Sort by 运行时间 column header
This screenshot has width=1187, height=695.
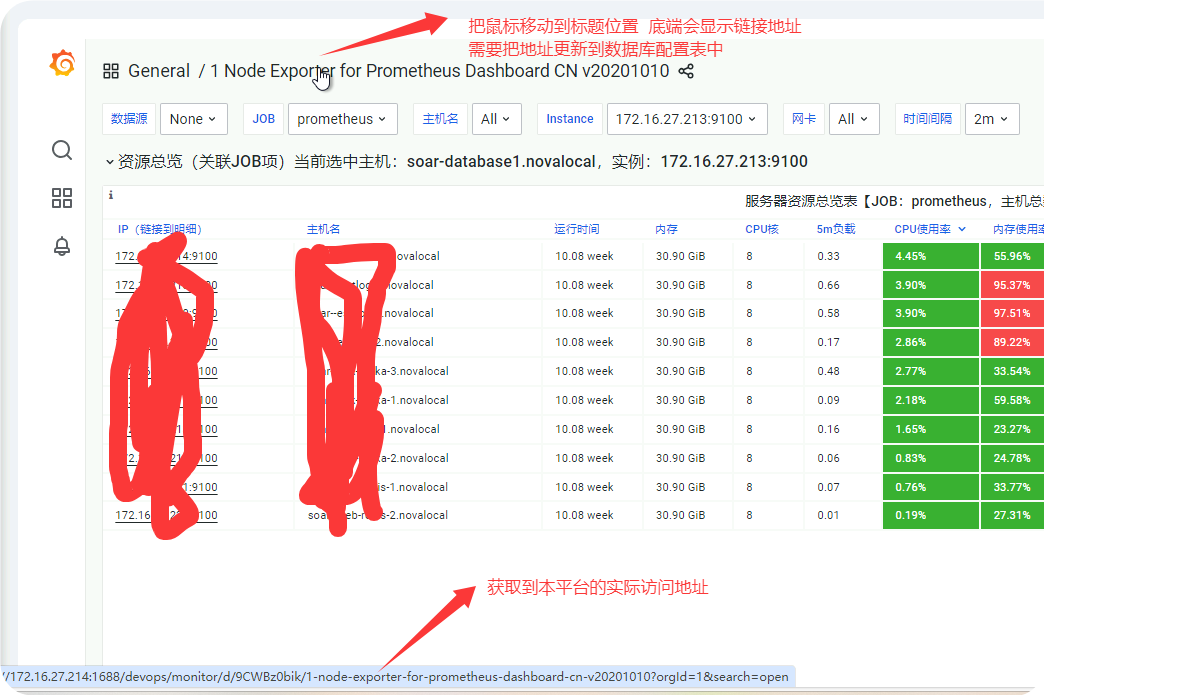pyautogui.click(x=577, y=229)
